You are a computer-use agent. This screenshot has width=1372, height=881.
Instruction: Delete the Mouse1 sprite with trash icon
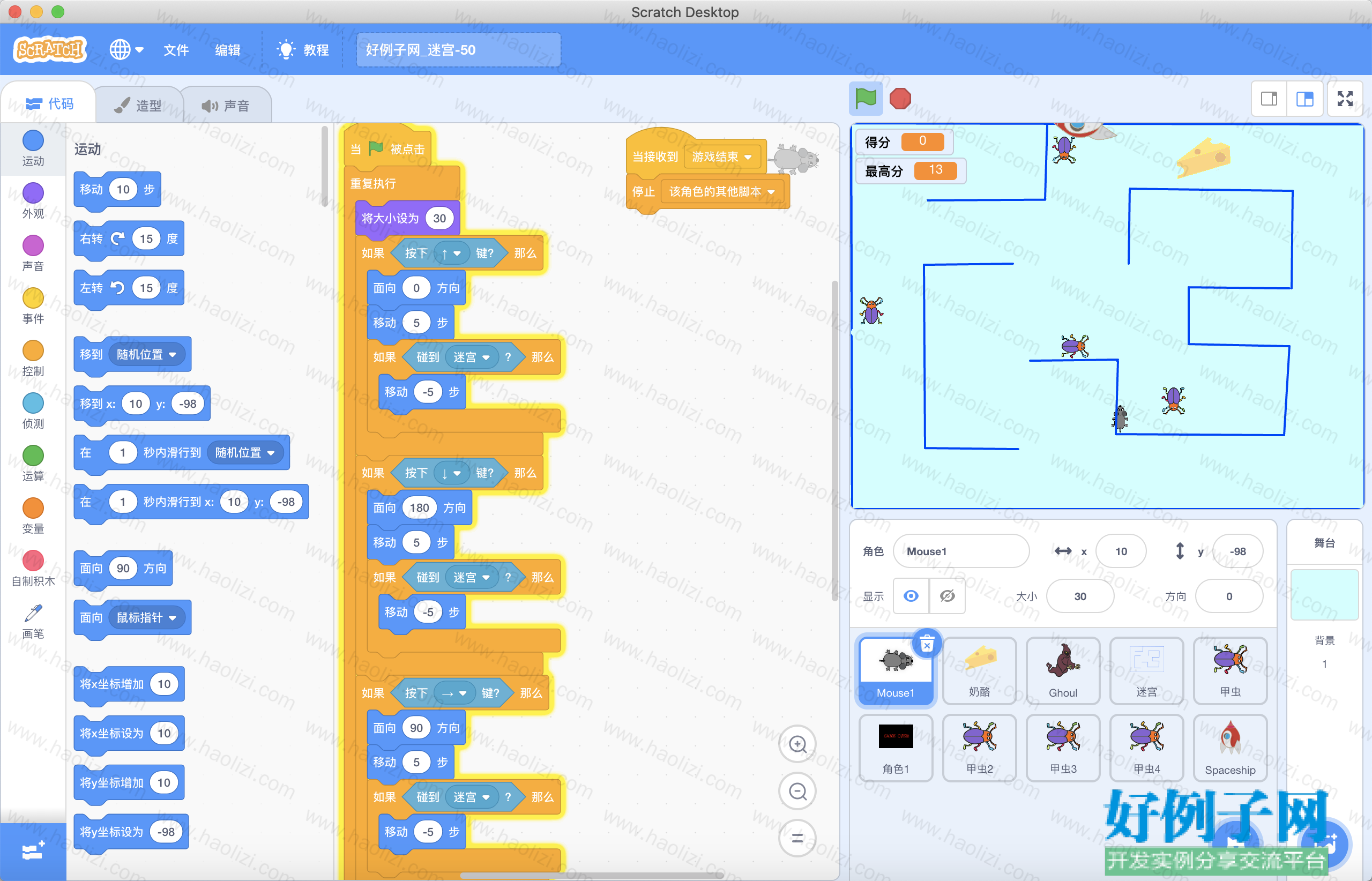click(927, 645)
